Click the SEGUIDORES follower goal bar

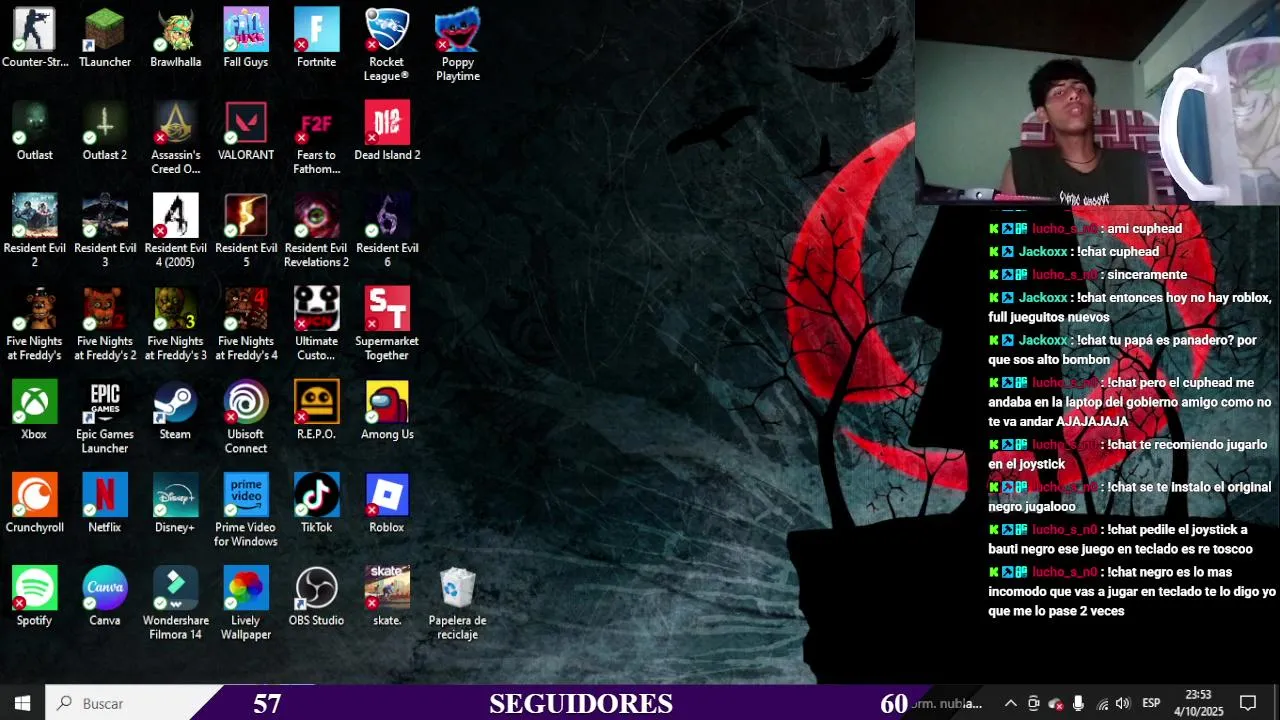coord(580,703)
